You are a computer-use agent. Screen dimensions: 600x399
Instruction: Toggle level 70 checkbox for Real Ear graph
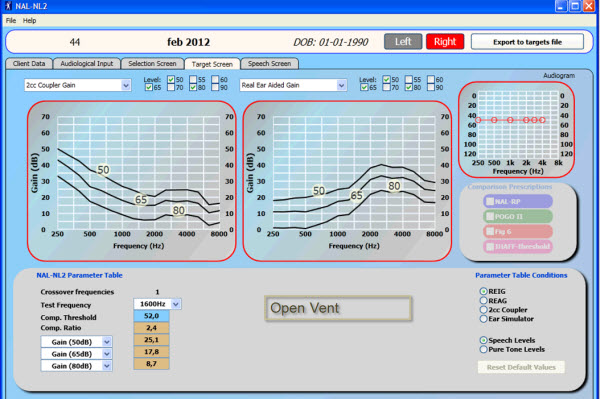(386, 88)
